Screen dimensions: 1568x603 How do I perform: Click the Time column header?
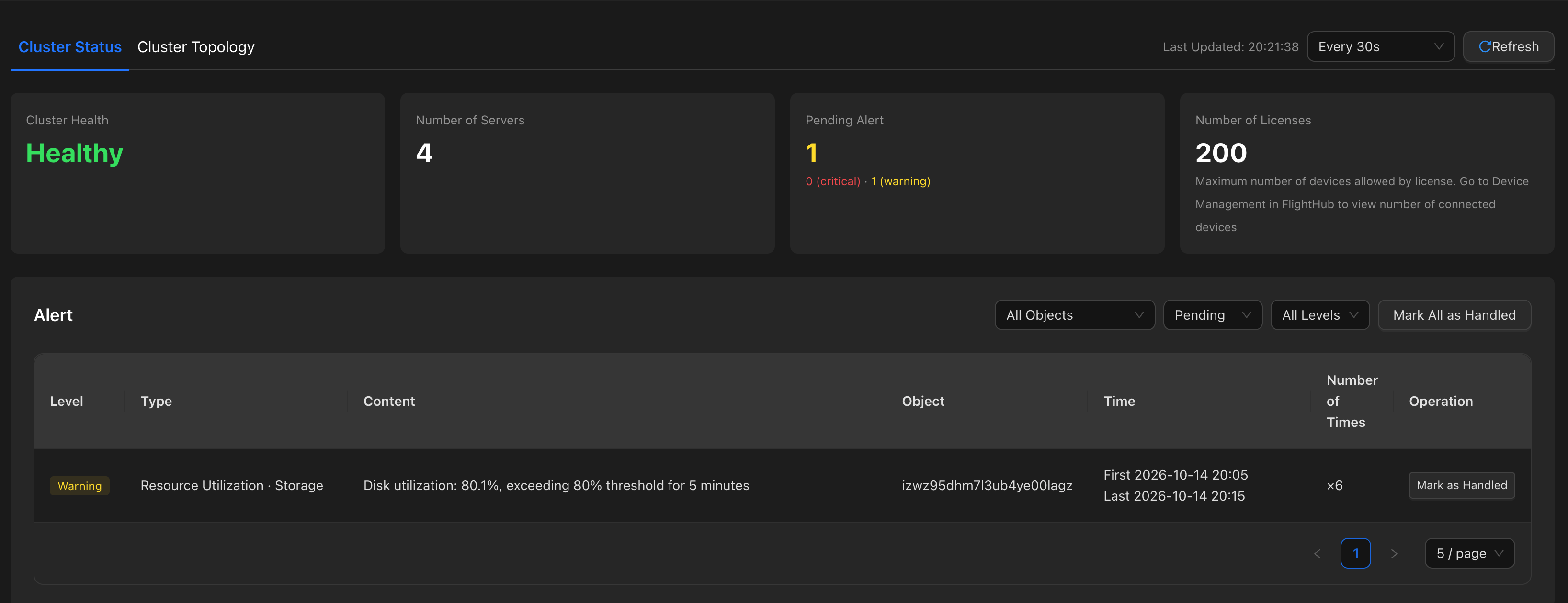1119,401
